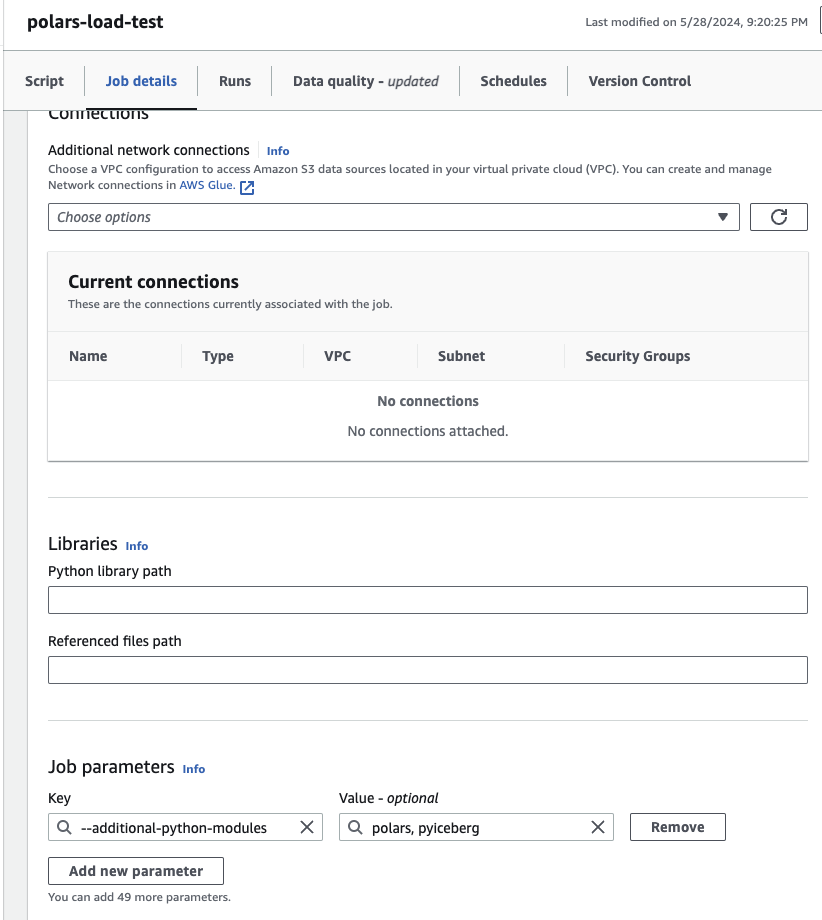
Task: View the Data quality updated tab
Action: click(x=365, y=81)
